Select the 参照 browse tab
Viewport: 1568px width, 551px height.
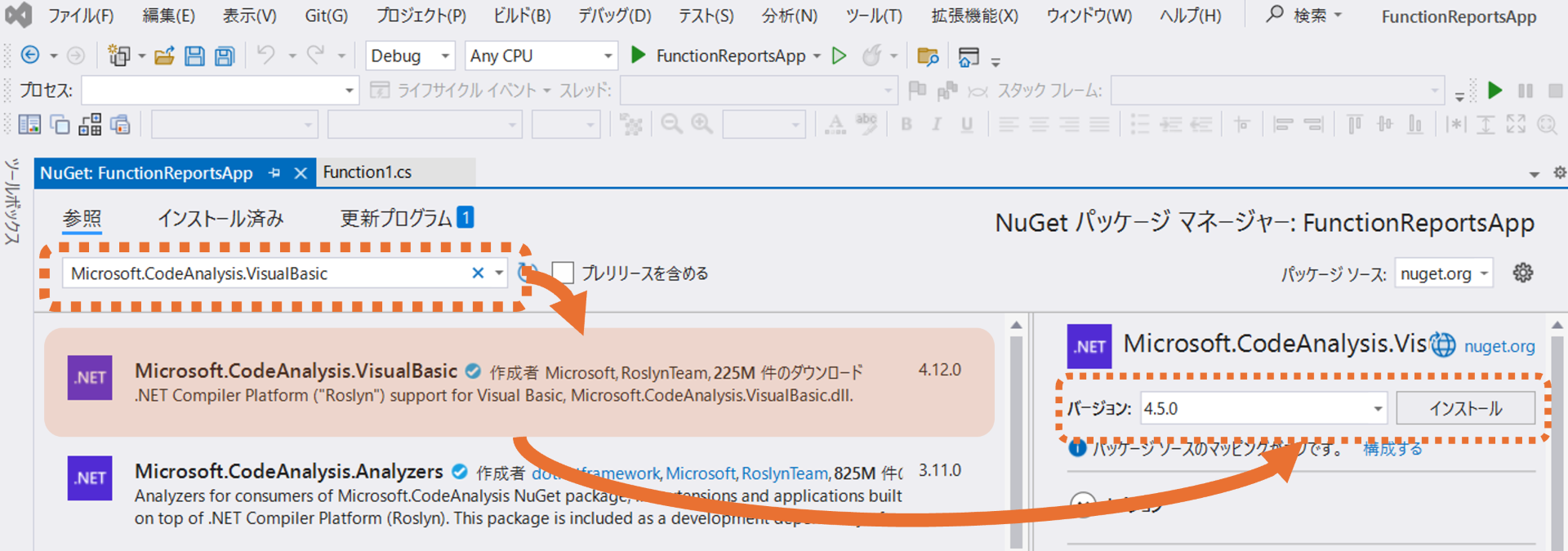82,218
